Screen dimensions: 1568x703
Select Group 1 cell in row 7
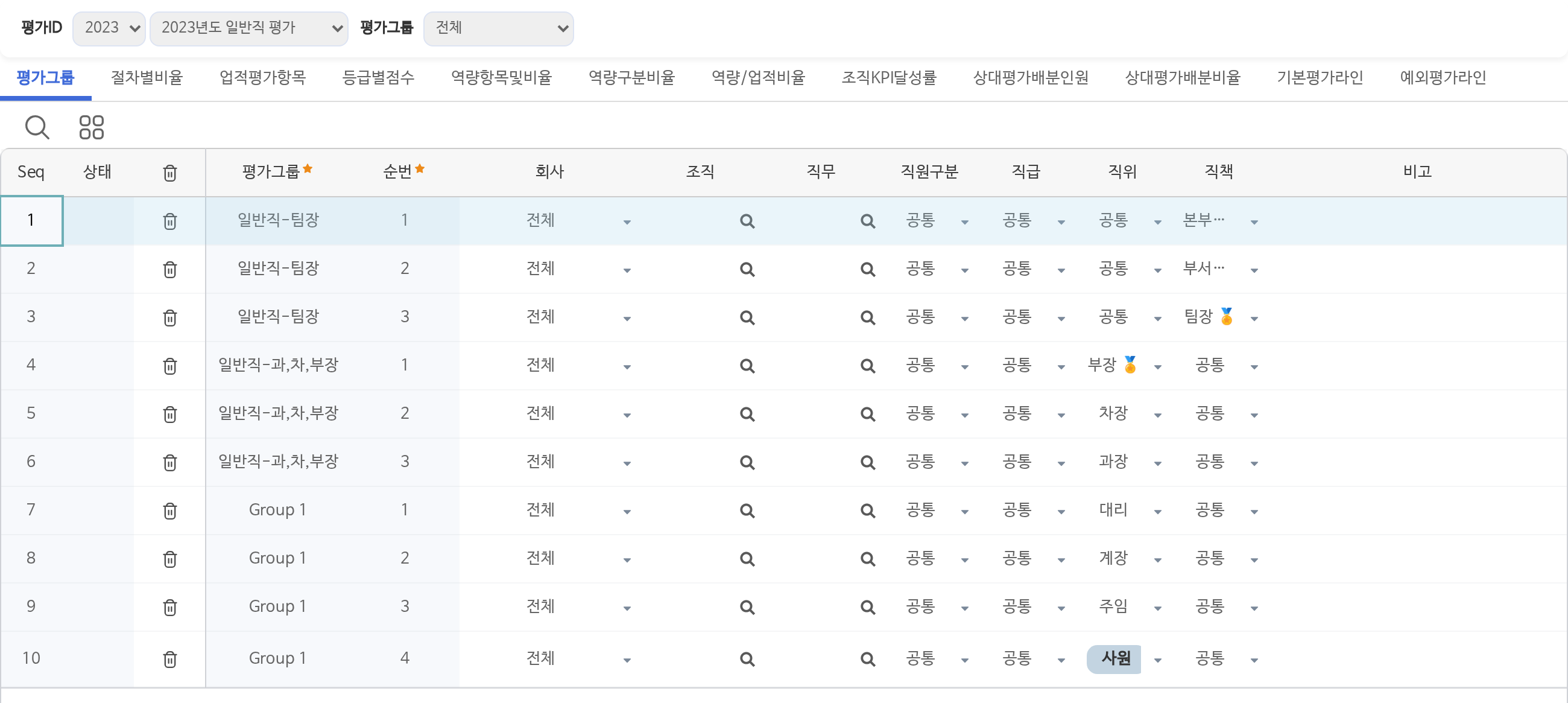click(x=277, y=510)
